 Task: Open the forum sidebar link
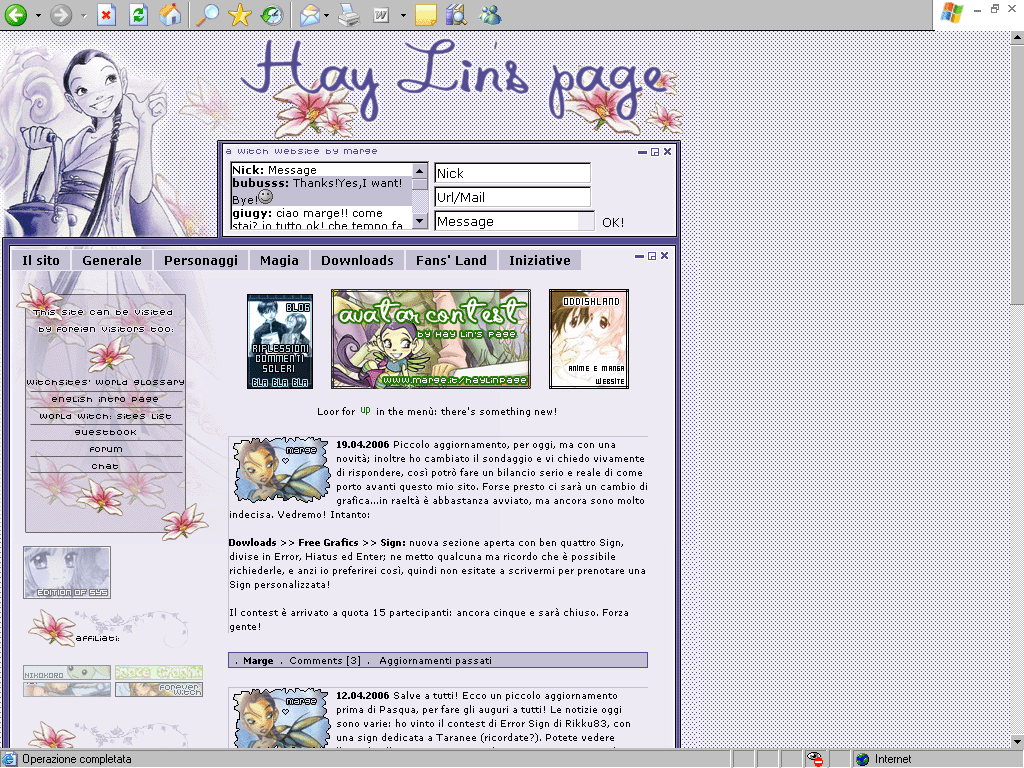[105, 449]
